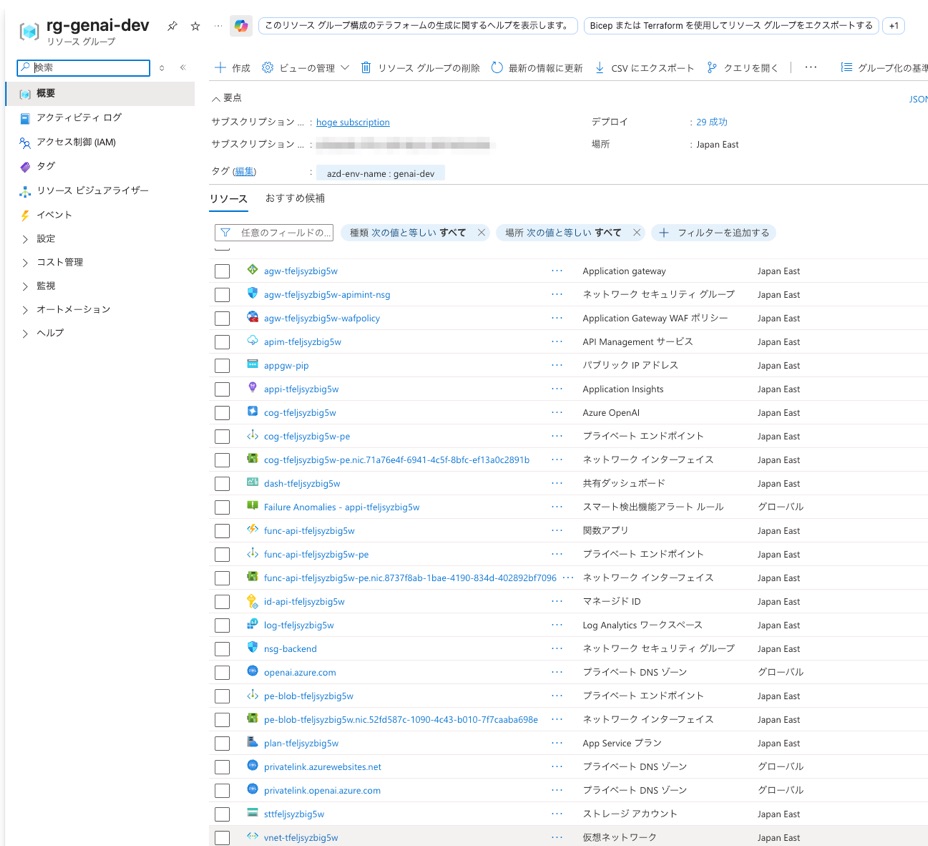Click the alert rule icon for Failure Anomalies
The width and height of the screenshot is (928, 846).
pyautogui.click(x=253, y=506)
